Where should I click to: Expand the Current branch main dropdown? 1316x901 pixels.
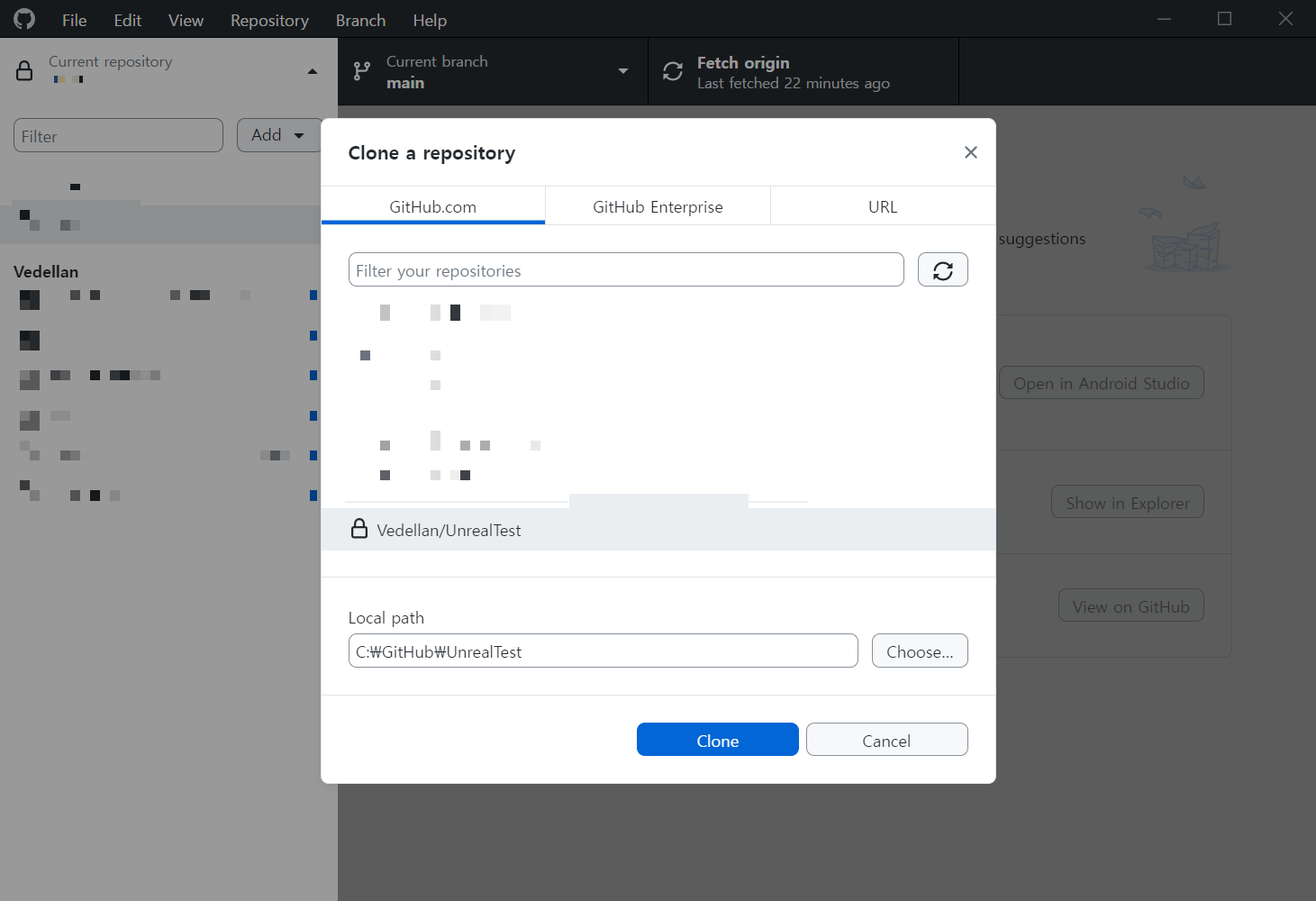[493, 71]
